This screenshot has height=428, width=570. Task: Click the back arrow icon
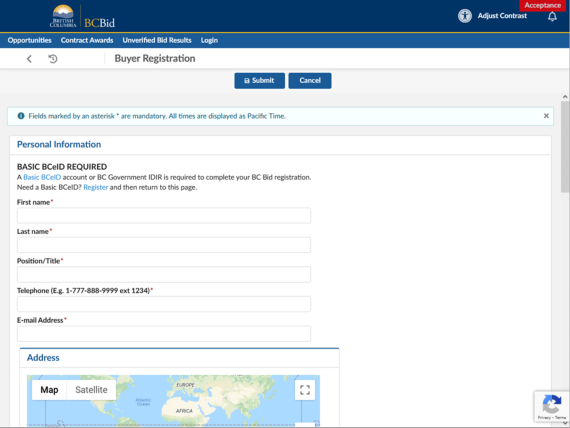pyautogui.click(x=29, y=59)
